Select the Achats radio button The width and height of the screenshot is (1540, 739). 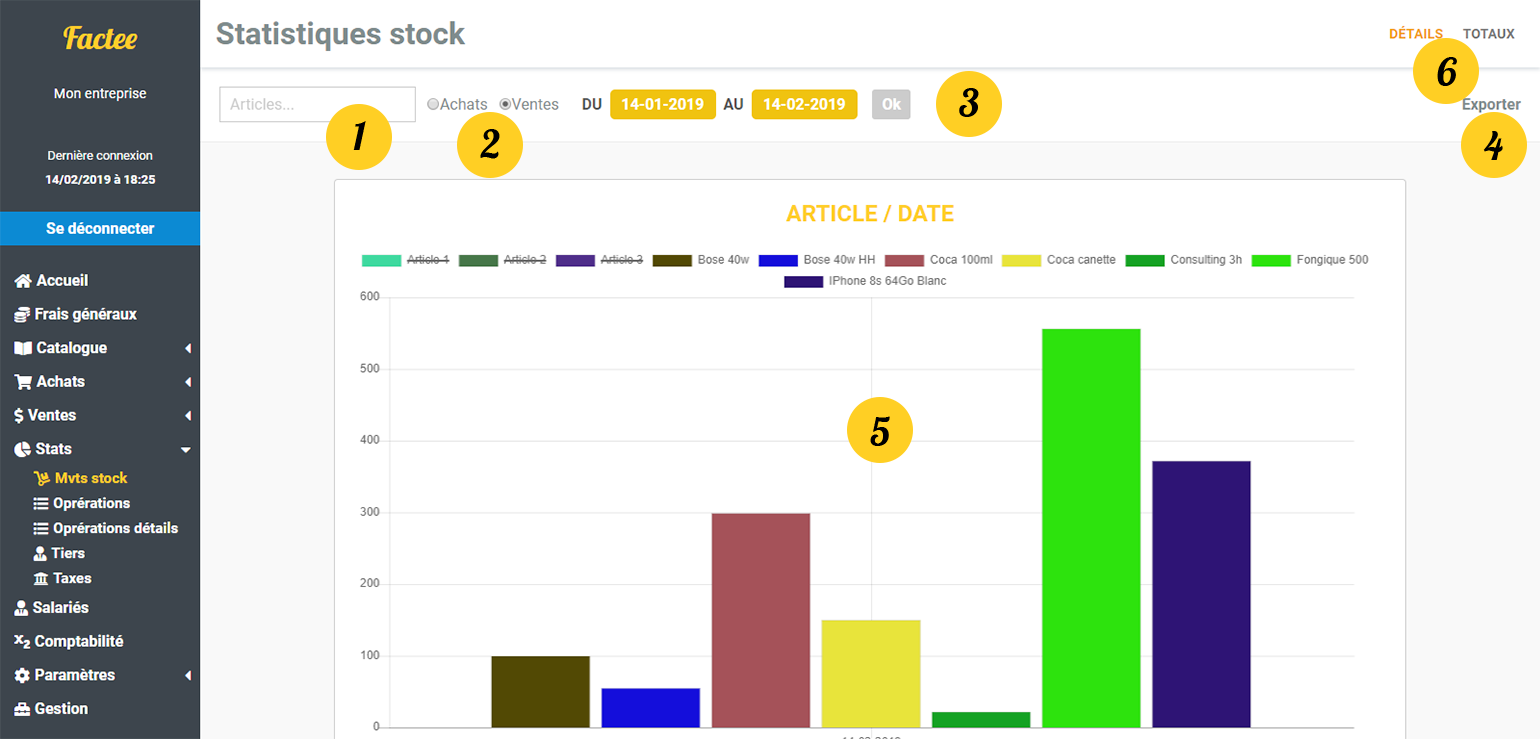point(433,104)
